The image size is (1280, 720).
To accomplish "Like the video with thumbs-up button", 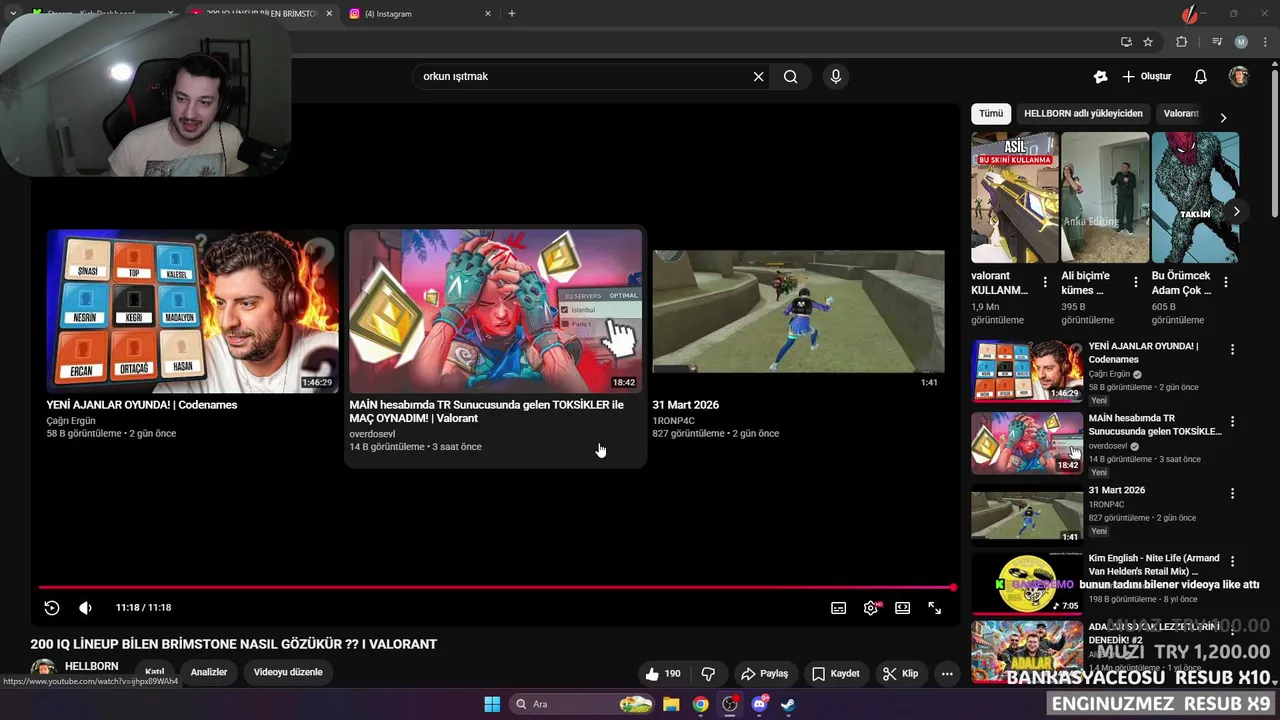I will click(x=663, y=674).
